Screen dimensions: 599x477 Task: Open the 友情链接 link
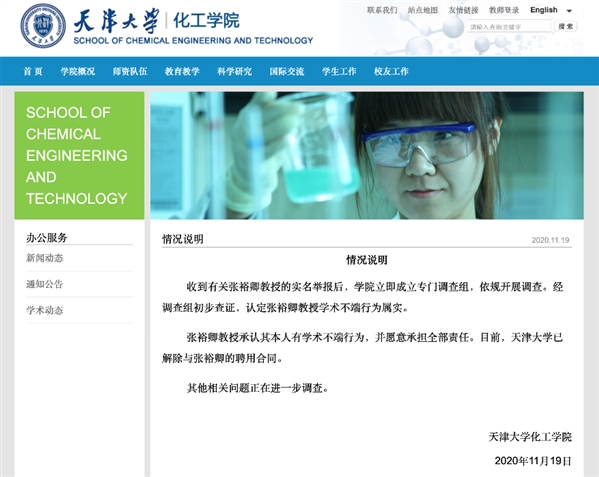tap(463, 10)
